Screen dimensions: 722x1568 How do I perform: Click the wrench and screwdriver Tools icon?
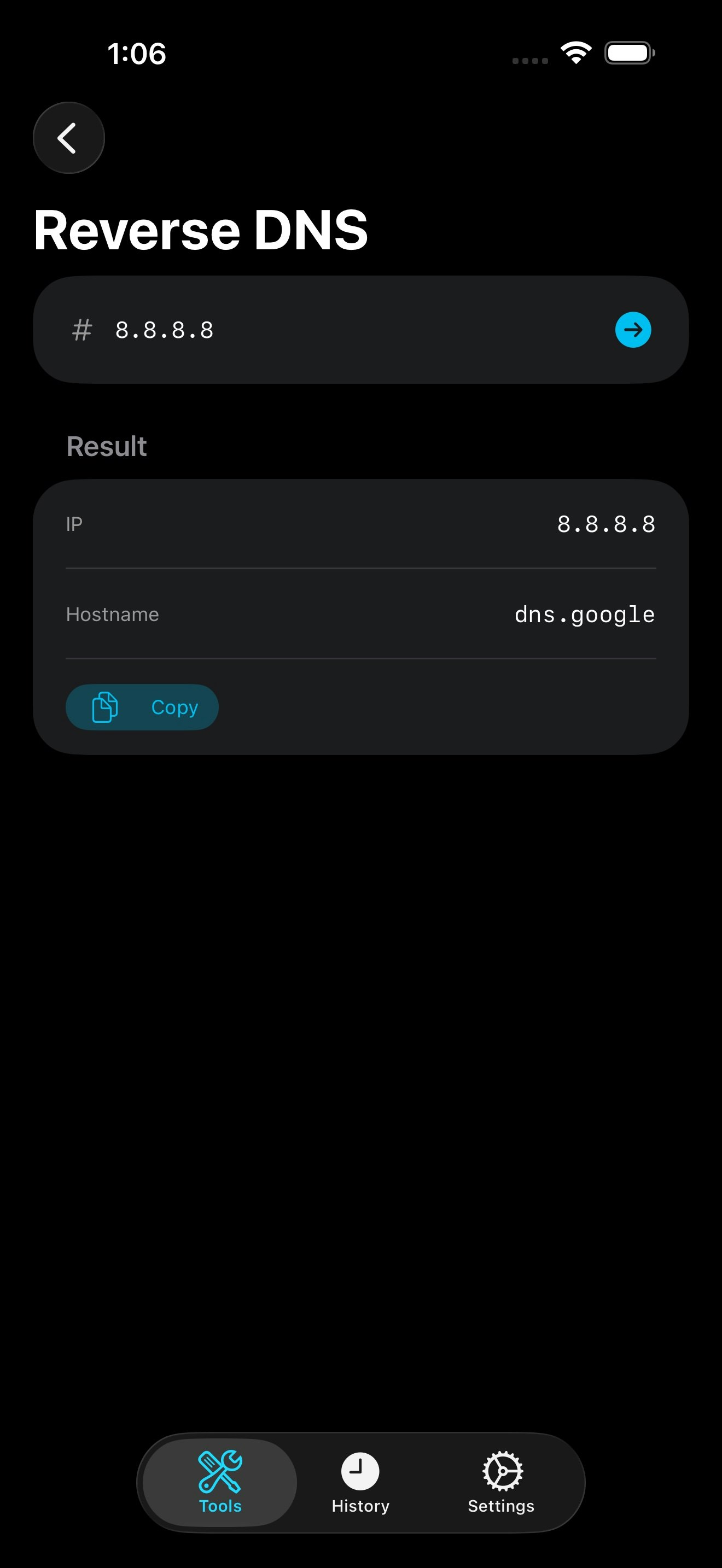click(220, 1471)
